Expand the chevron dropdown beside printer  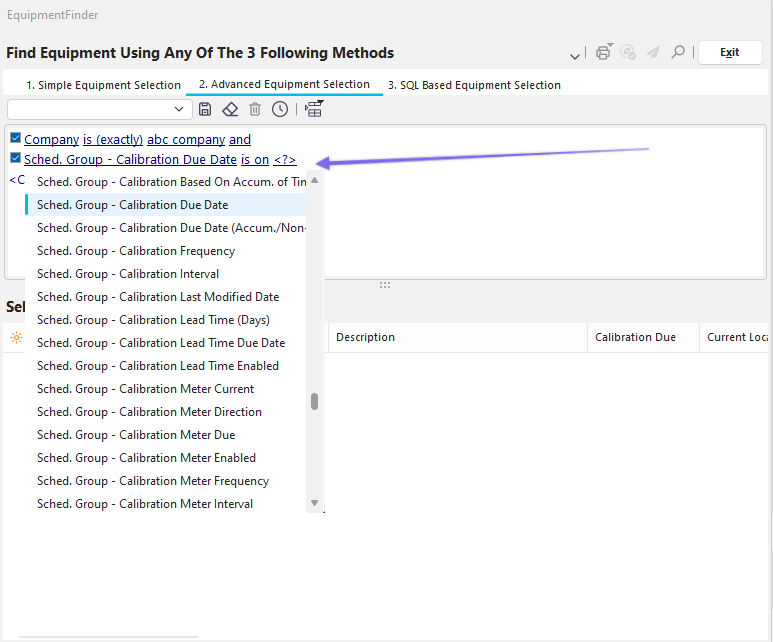click(x=575, y=54)
